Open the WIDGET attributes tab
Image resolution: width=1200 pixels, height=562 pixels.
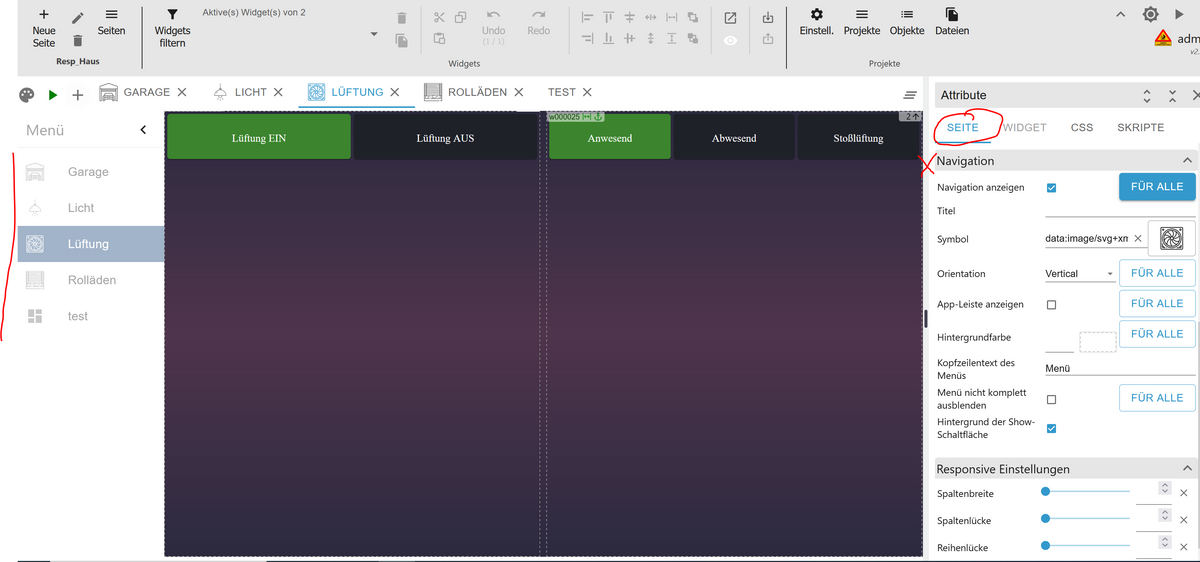[1025, 128]
